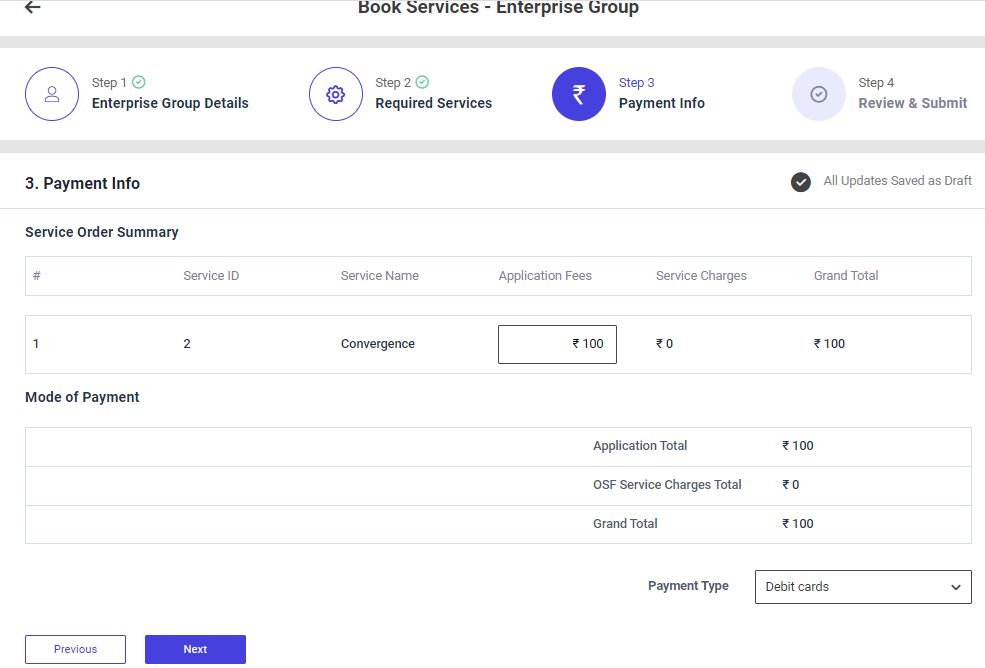Click the Grand Total column header

[x=846, y=276]
